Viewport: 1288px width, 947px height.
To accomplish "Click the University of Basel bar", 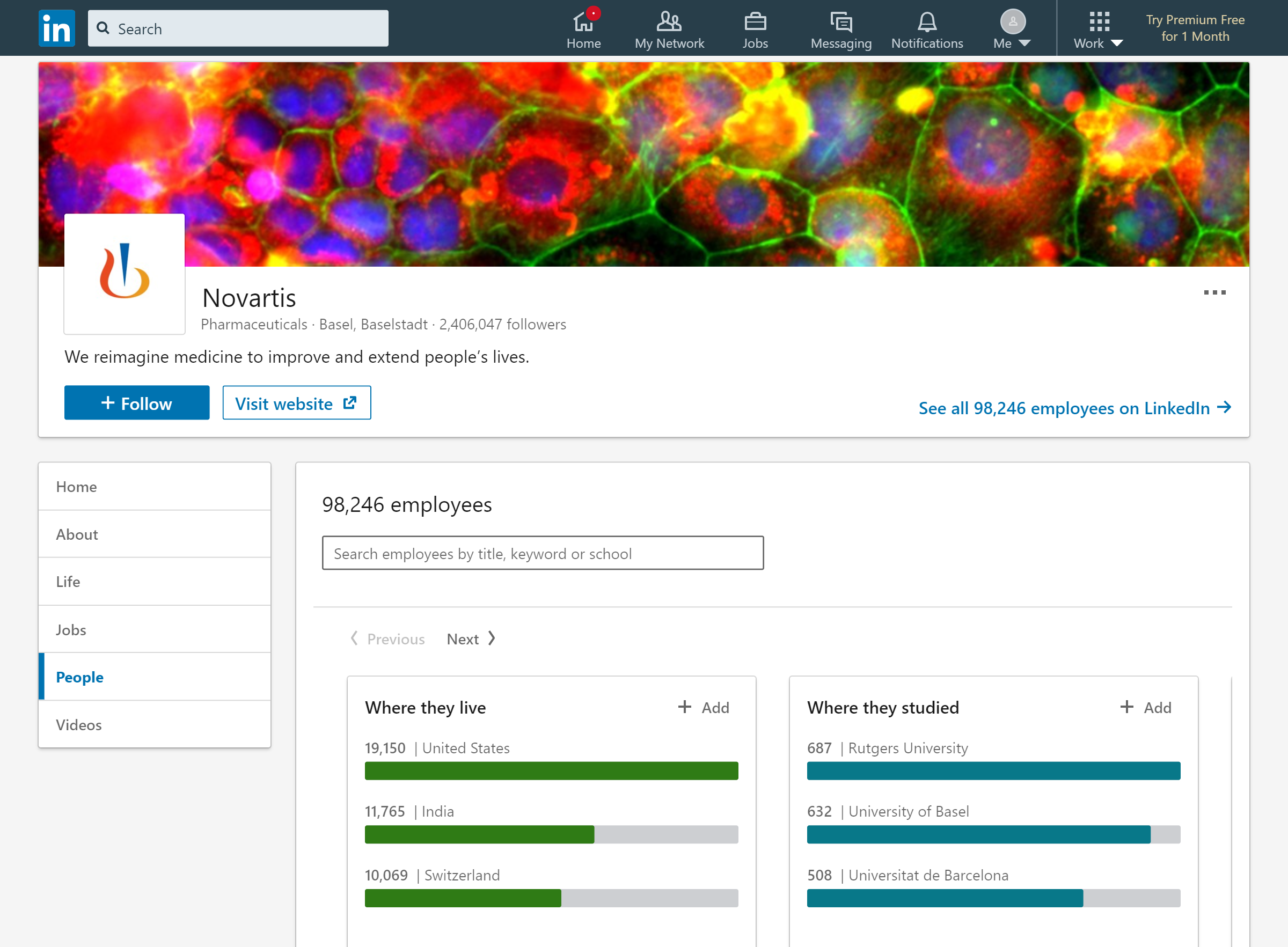I will click(x=993, y=834).
